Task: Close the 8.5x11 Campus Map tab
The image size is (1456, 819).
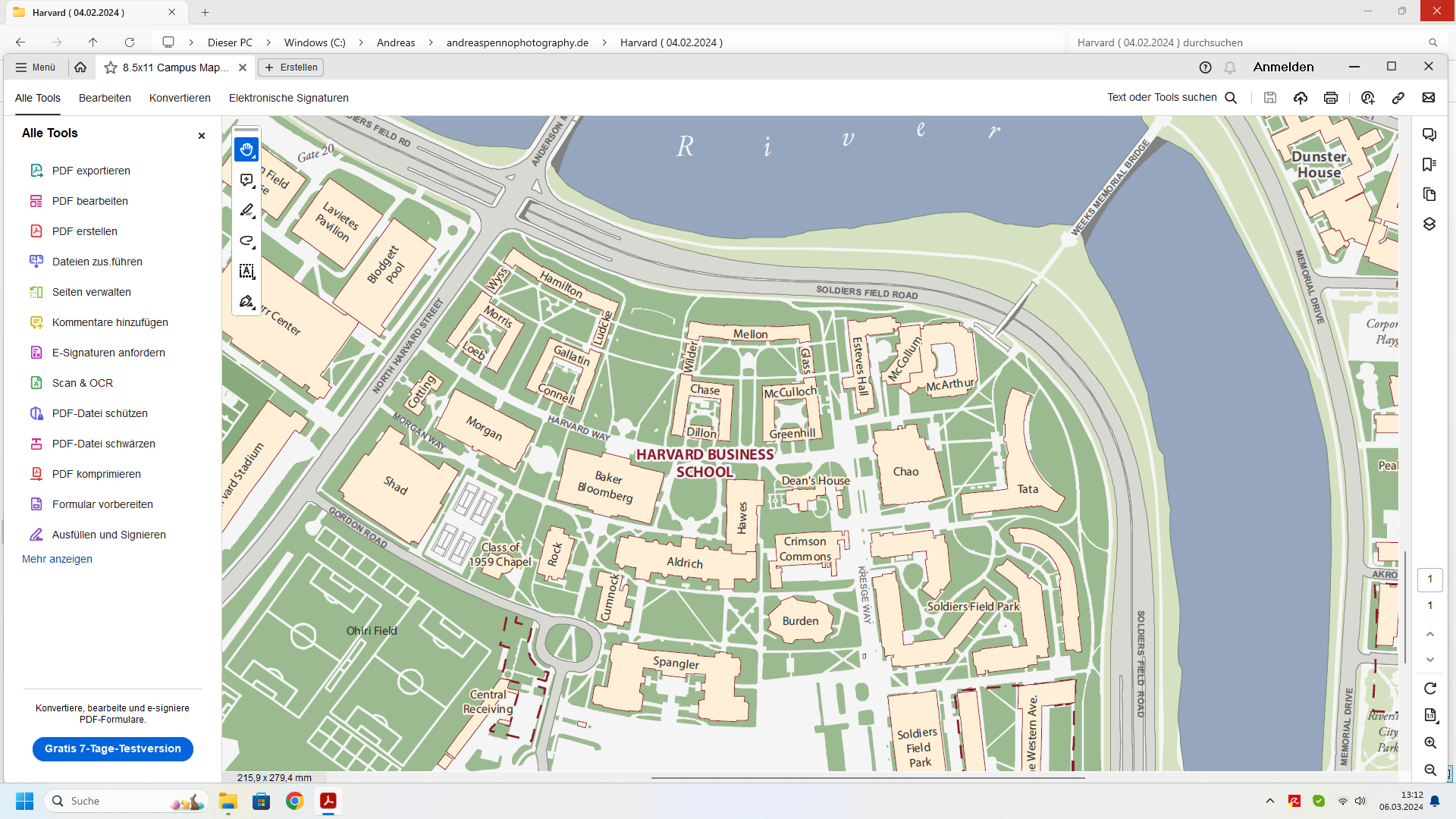Action: click(x=243, y=67)
